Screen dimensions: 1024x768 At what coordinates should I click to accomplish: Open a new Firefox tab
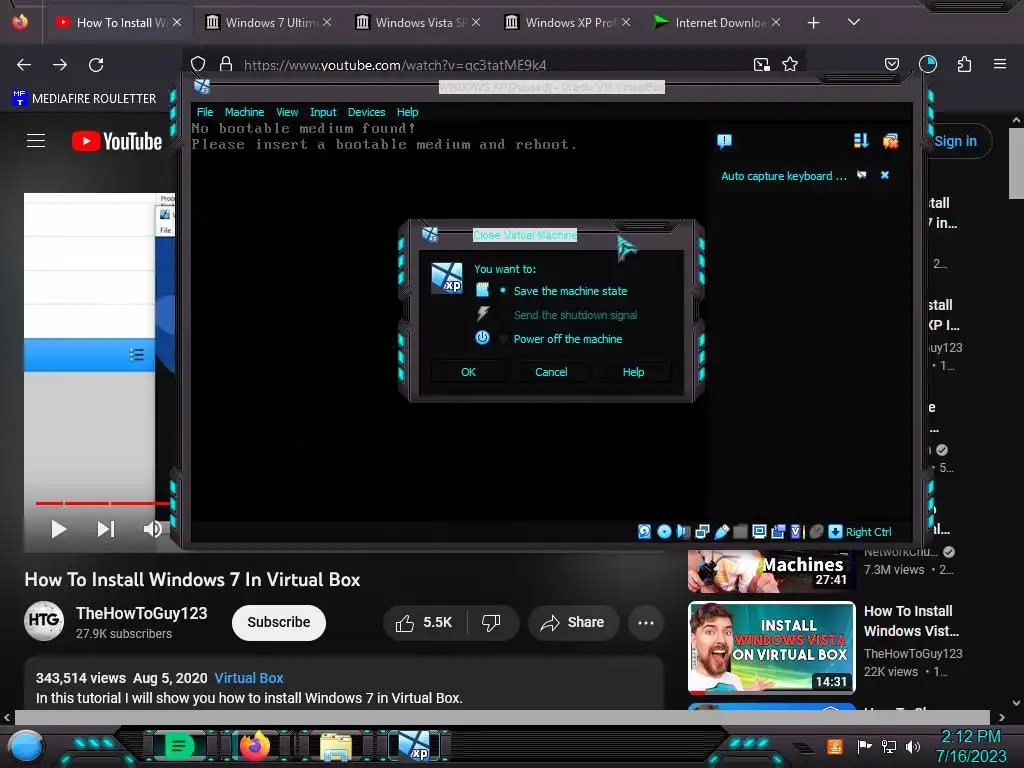[813, 23]
